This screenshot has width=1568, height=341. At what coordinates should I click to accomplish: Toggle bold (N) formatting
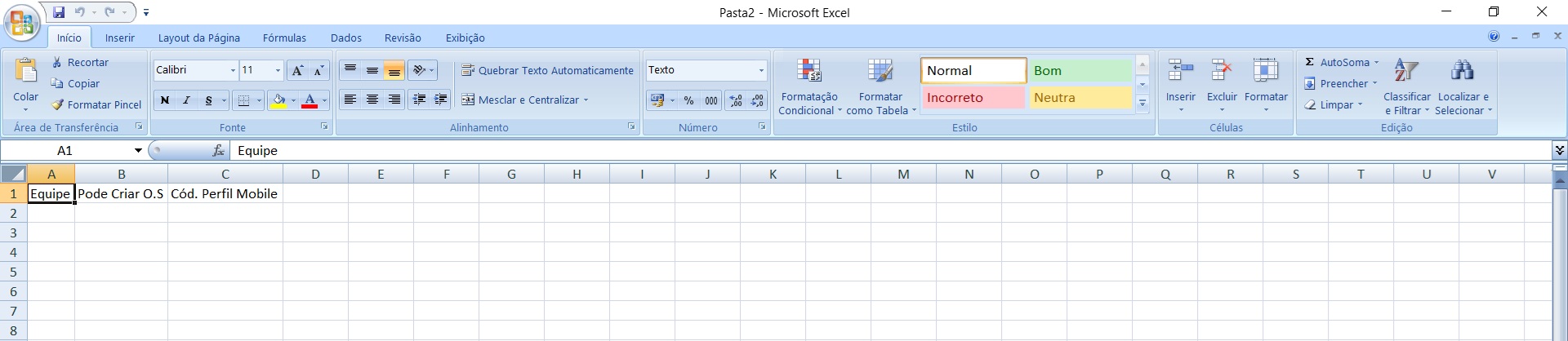(x=165, y=100)
